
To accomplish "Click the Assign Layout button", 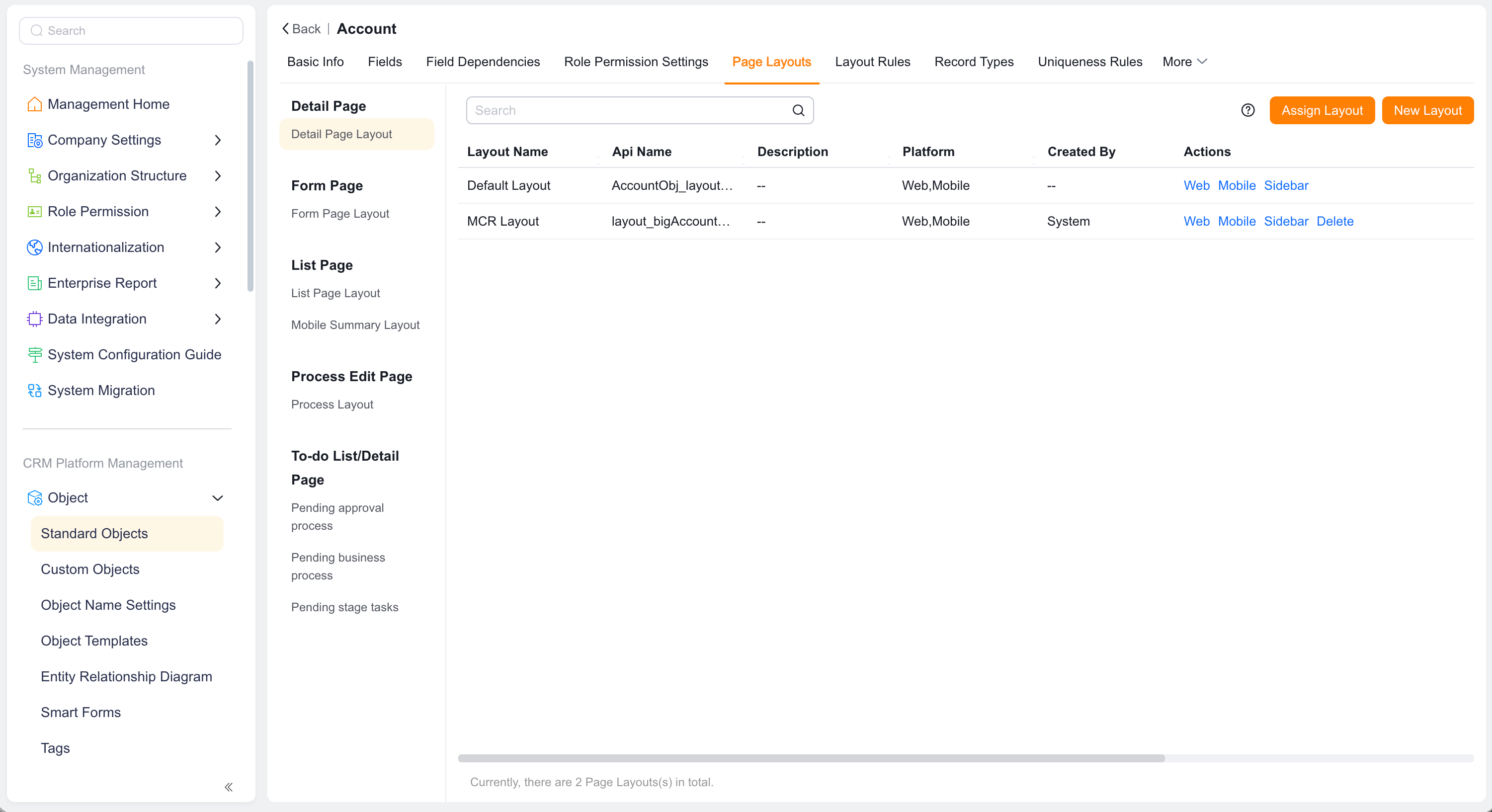I will [x=1322, y=111].
